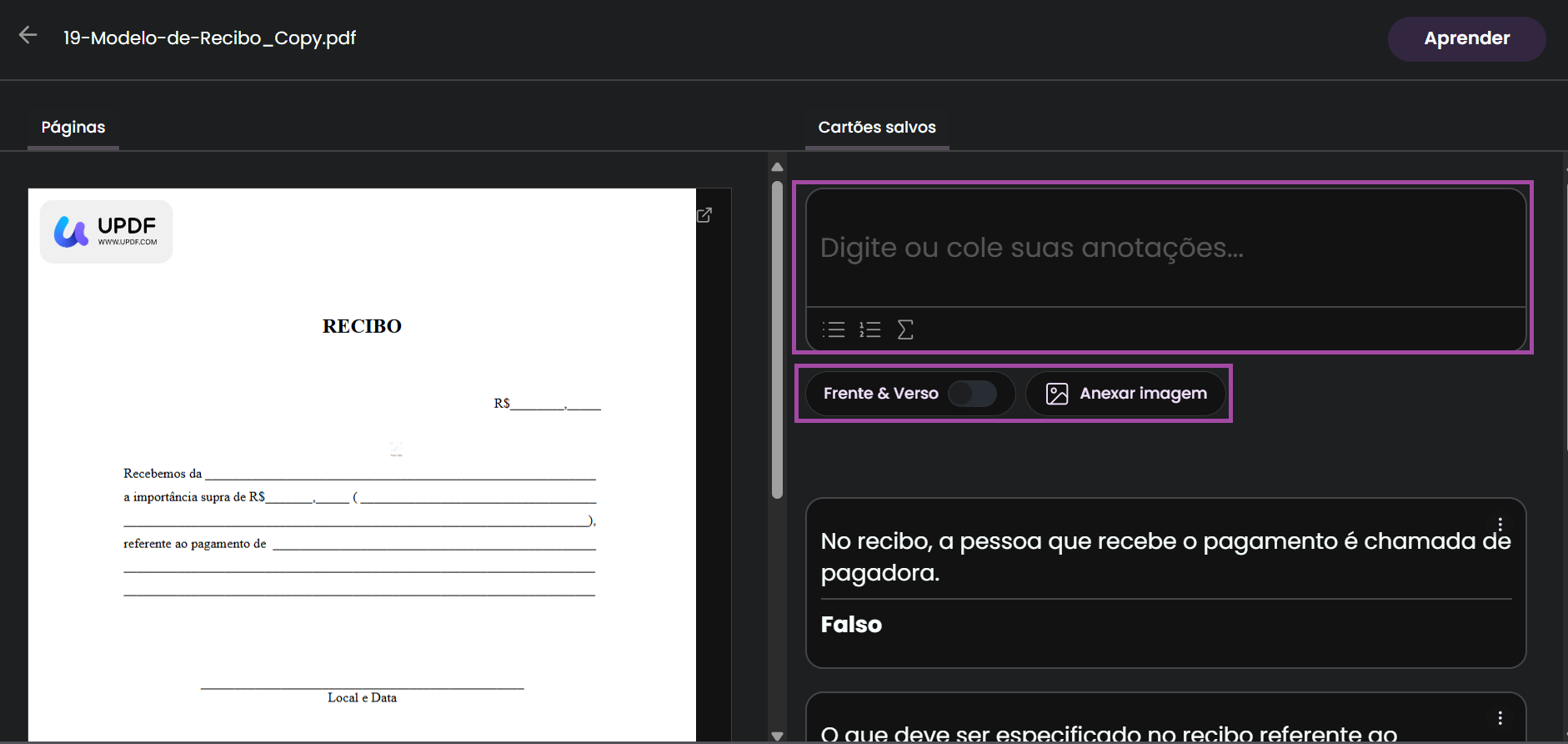Viewport: 1568px width, 744px height.
Task: Insert a numbered list in notes
Action: [870, 329]
